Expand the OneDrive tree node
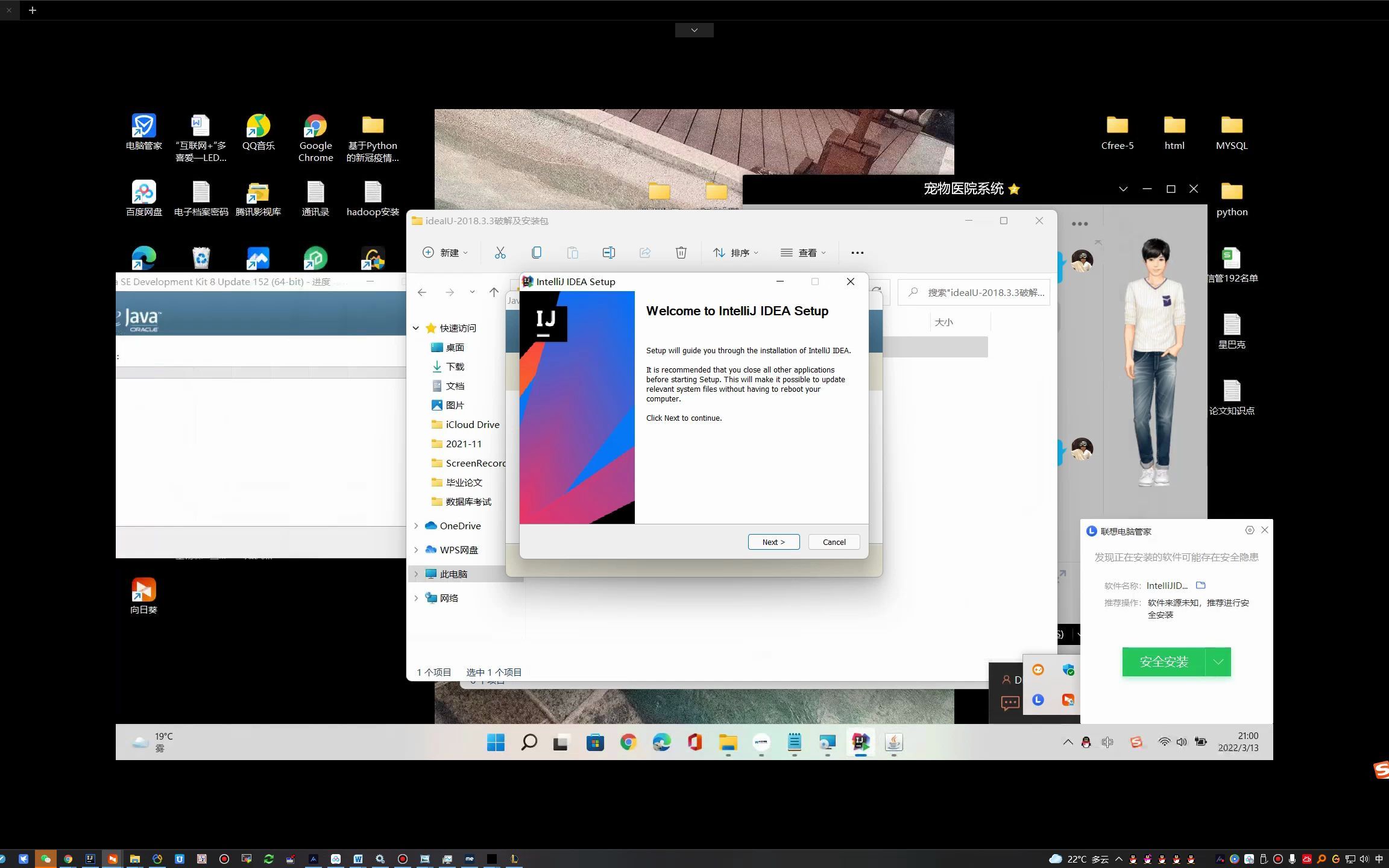The image size is (1389, 868). [416, 526]
